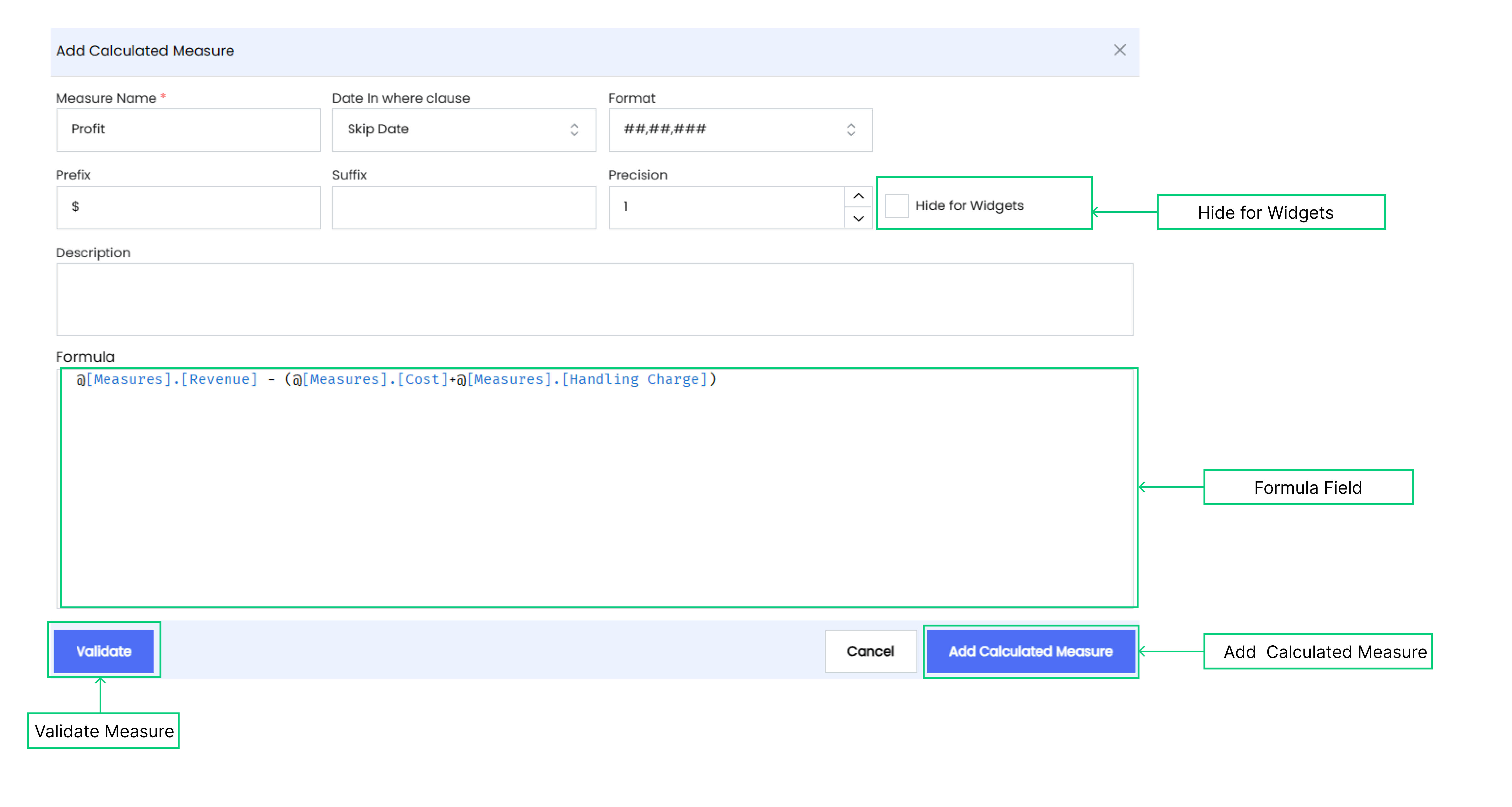Viewport: 1512px width, 807px height.
Task: Click the empty Suffix input field
Action: [464, 207]
